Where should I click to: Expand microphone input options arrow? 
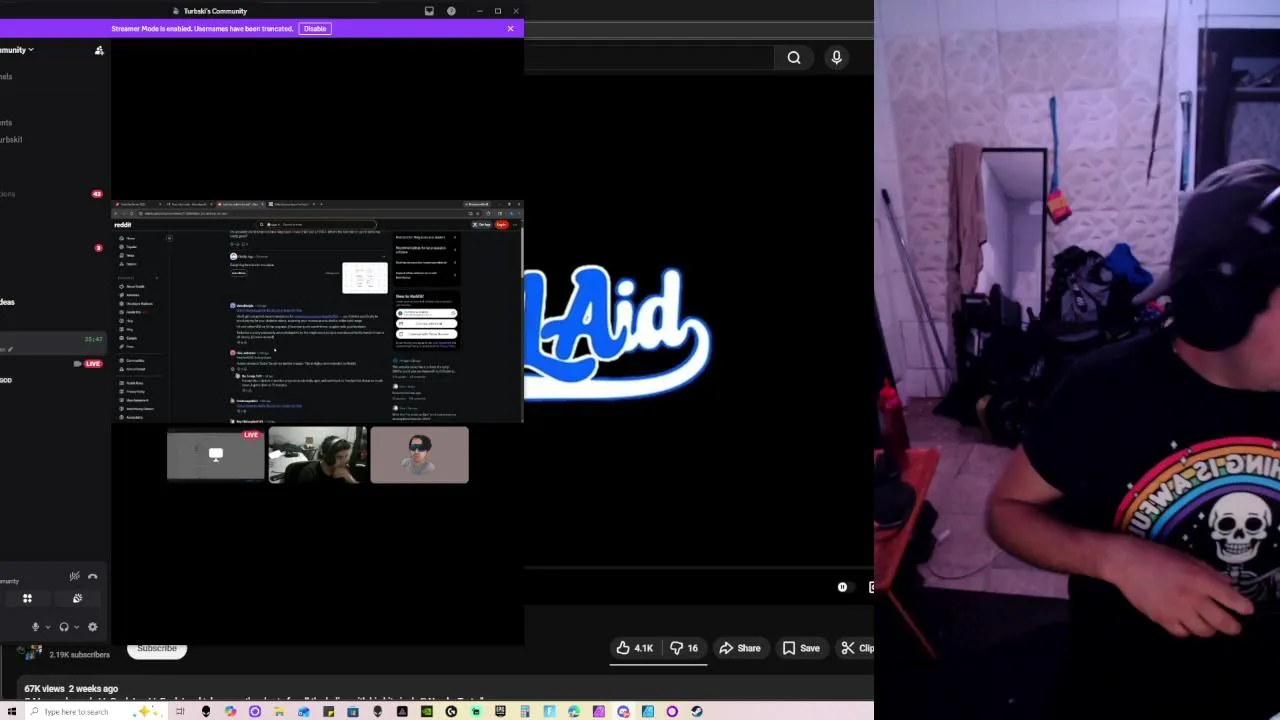point(47,627)
